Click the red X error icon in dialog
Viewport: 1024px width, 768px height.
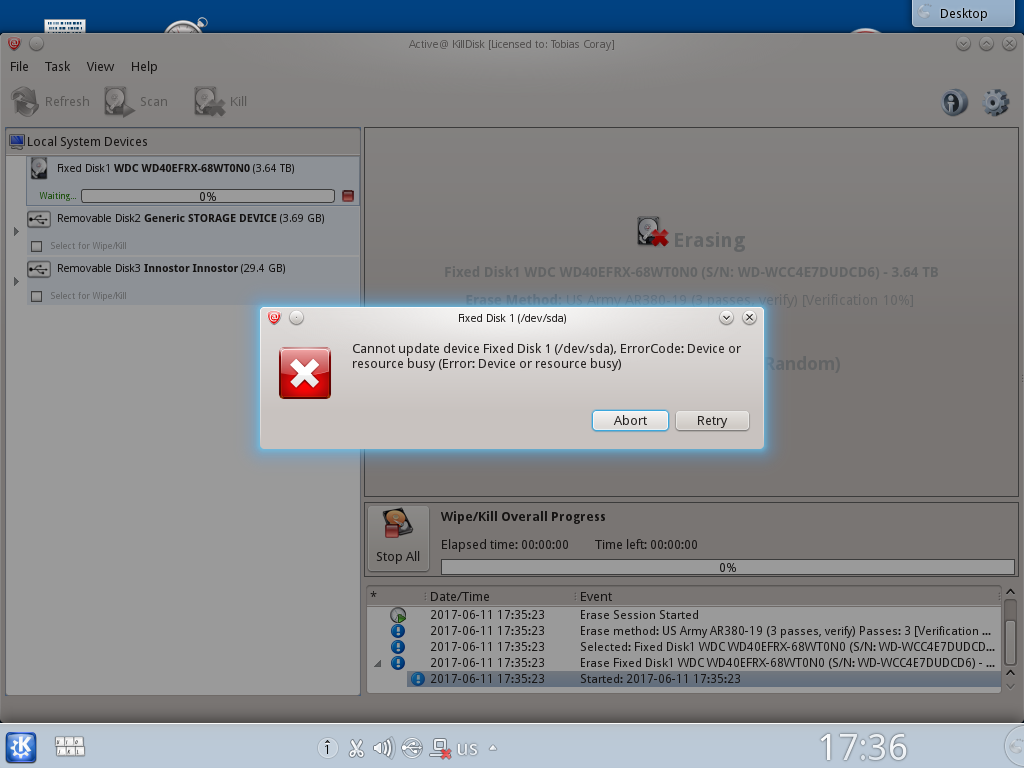coord(304,373)
